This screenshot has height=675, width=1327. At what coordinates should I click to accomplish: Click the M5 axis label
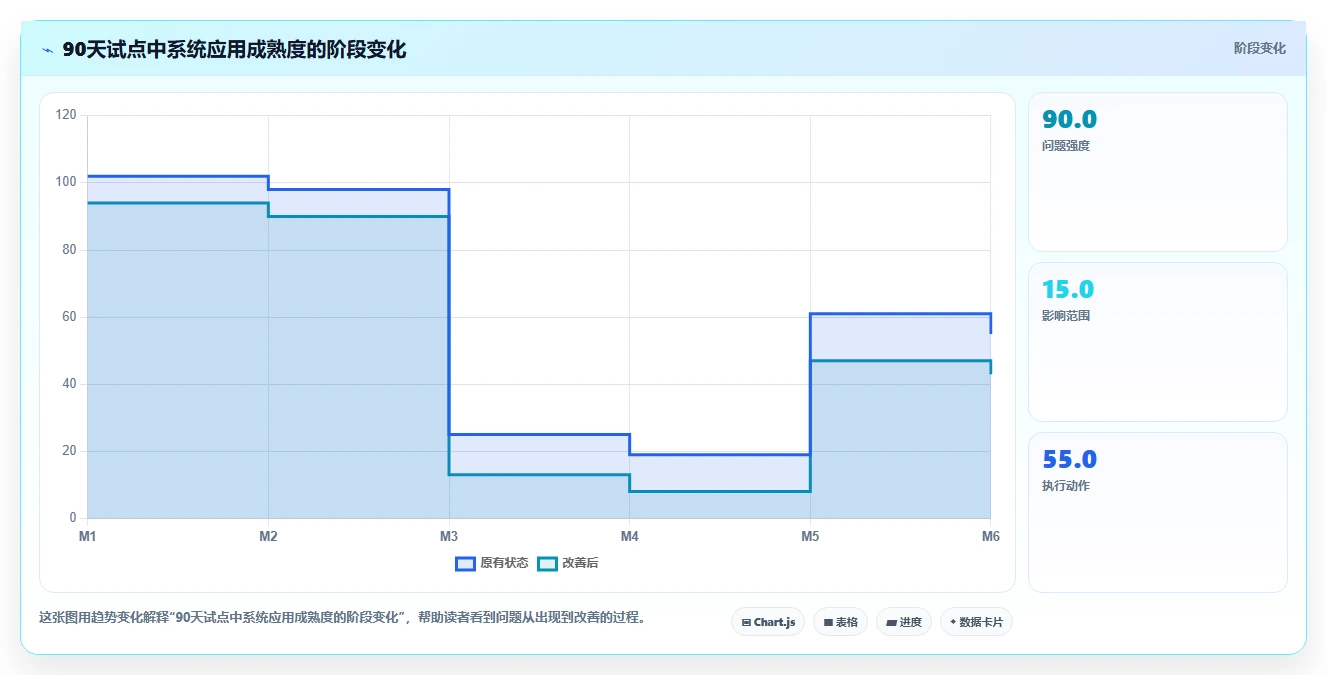click(810, 537)
